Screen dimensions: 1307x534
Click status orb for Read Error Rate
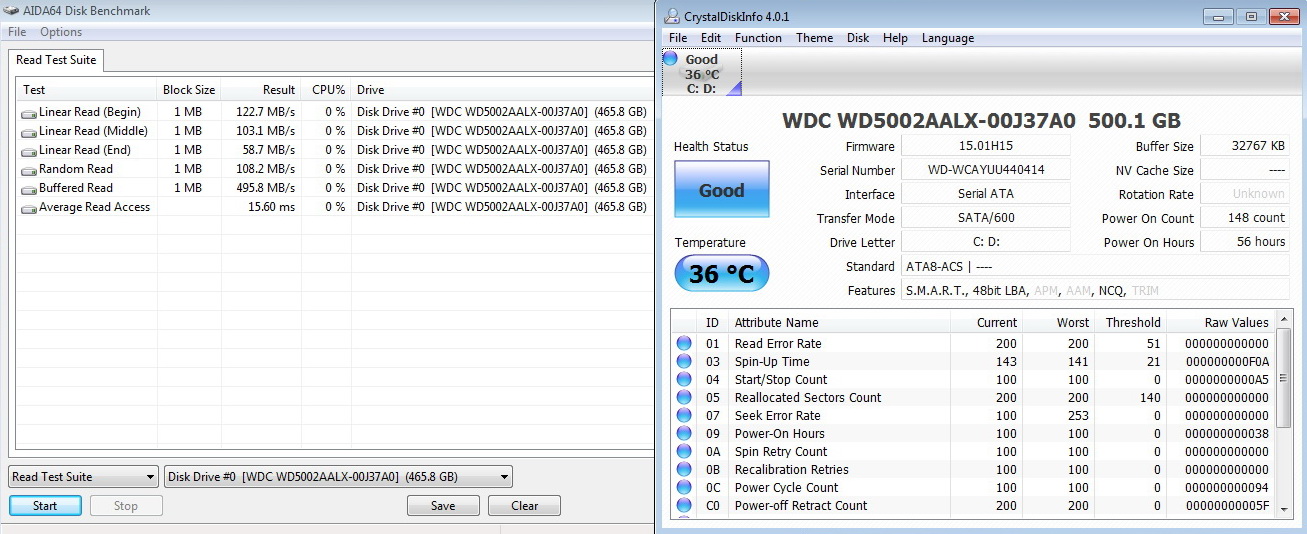(684, 343)
